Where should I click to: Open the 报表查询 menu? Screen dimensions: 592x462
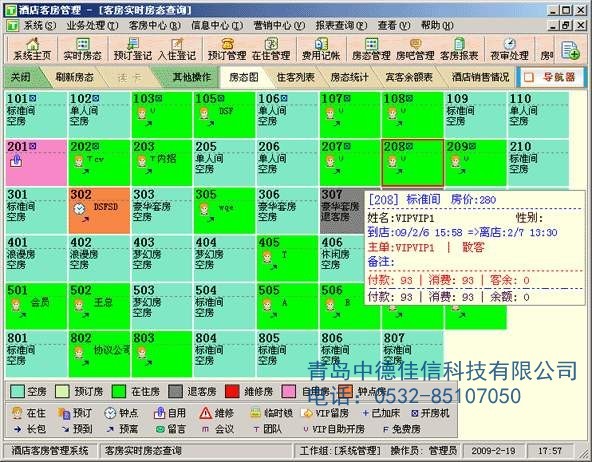click(x=342, y=26)
